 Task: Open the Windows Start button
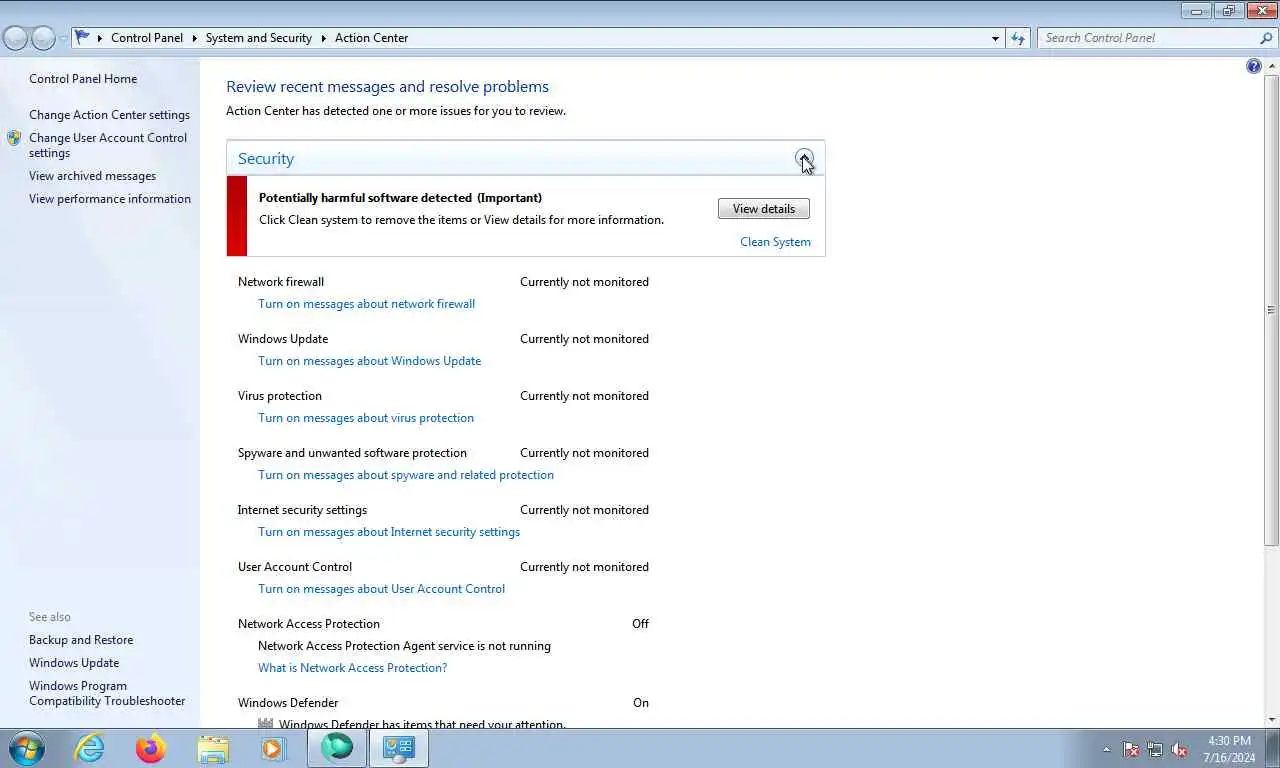pyautogui.click(x=26, y=748)
